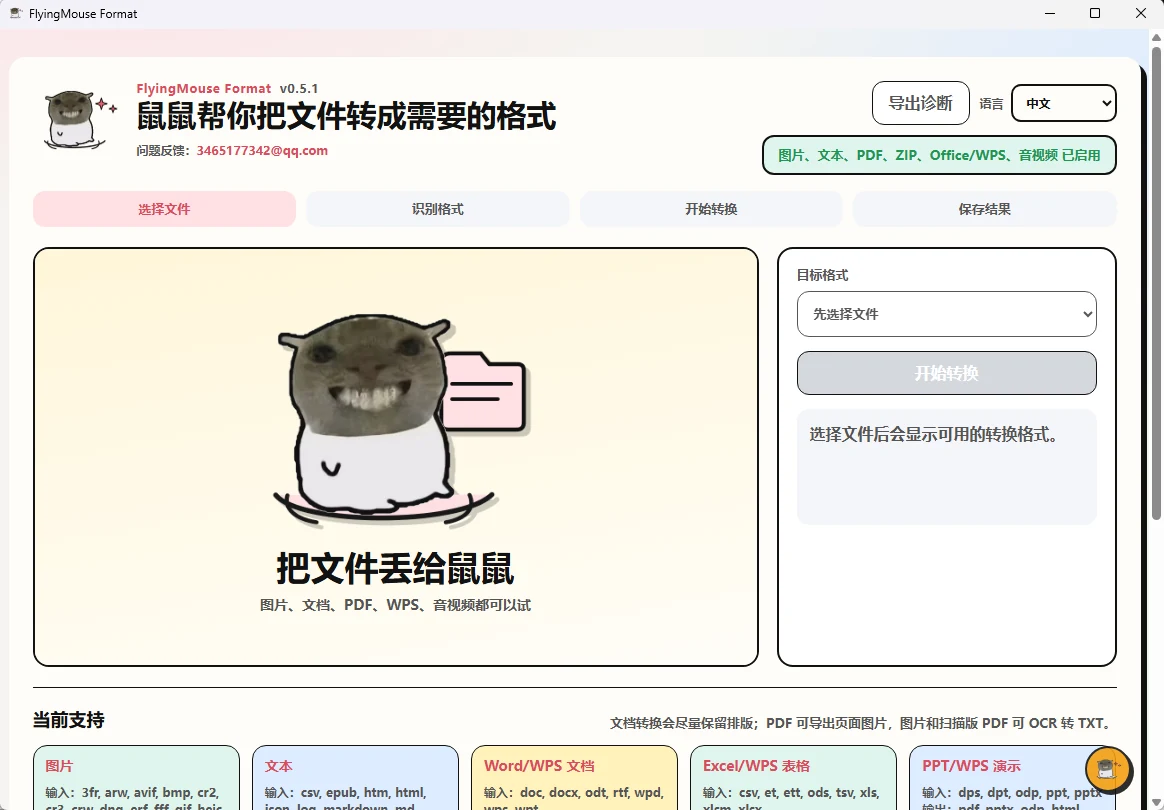
Task: Click the floating hamster button at bottom right
Action: point(1108,769)
